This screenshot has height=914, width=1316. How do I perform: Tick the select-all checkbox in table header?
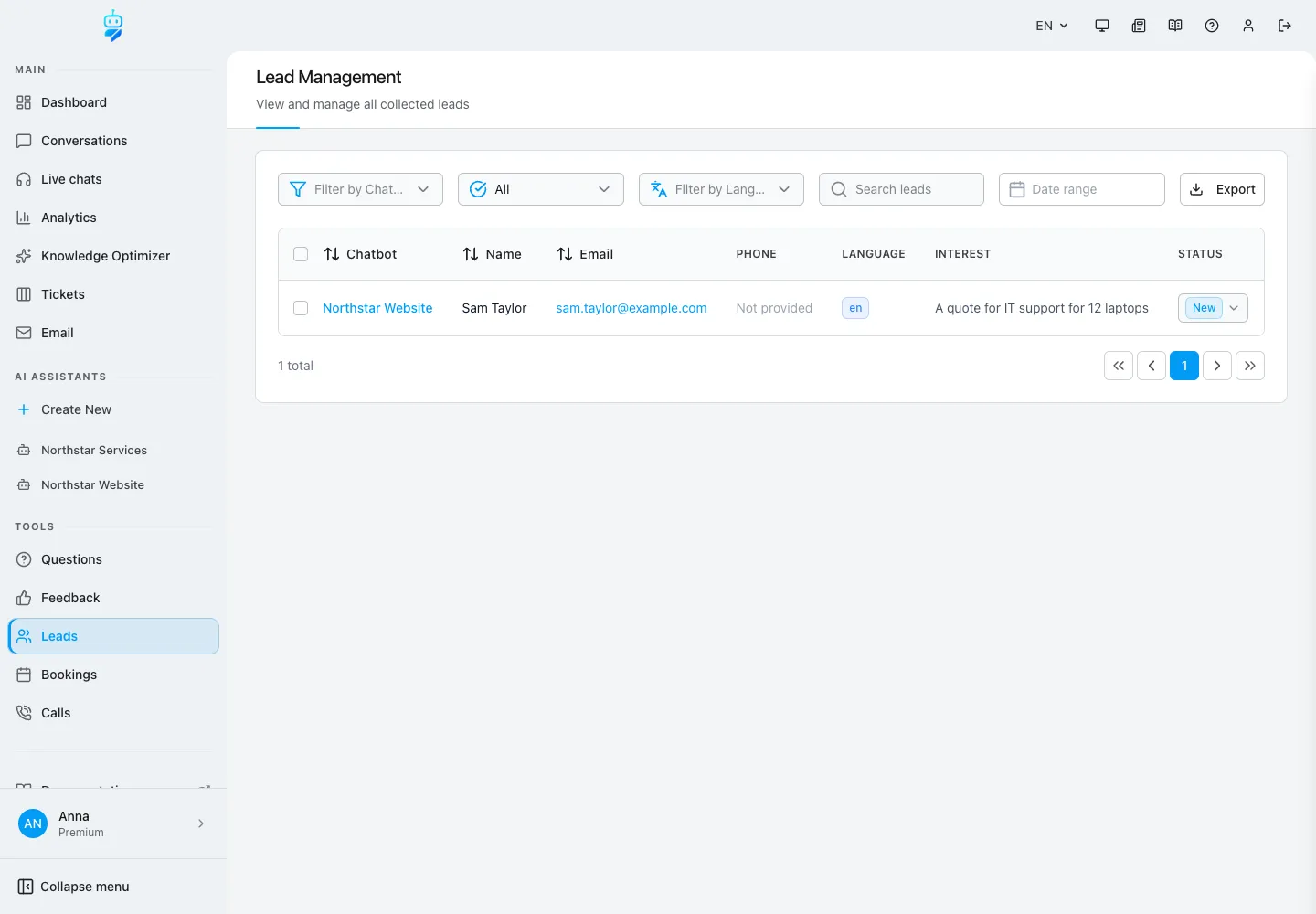tap(301, 254)
